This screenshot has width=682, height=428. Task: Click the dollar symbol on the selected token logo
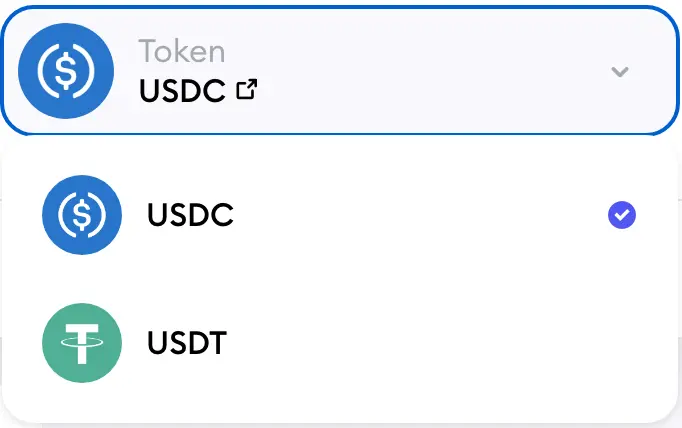(66, 70)
